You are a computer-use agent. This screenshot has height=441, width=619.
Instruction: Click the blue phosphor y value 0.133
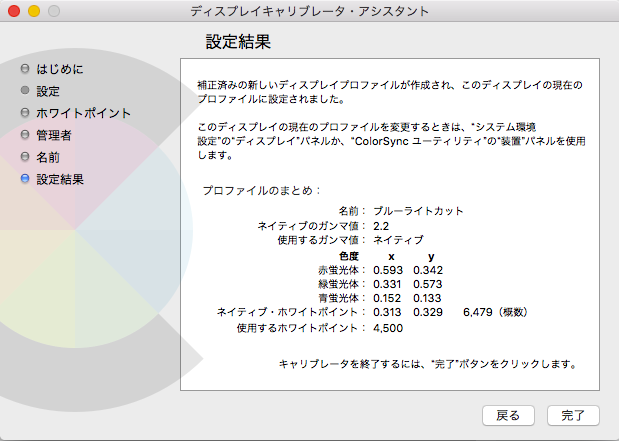[x=427, y=298]
